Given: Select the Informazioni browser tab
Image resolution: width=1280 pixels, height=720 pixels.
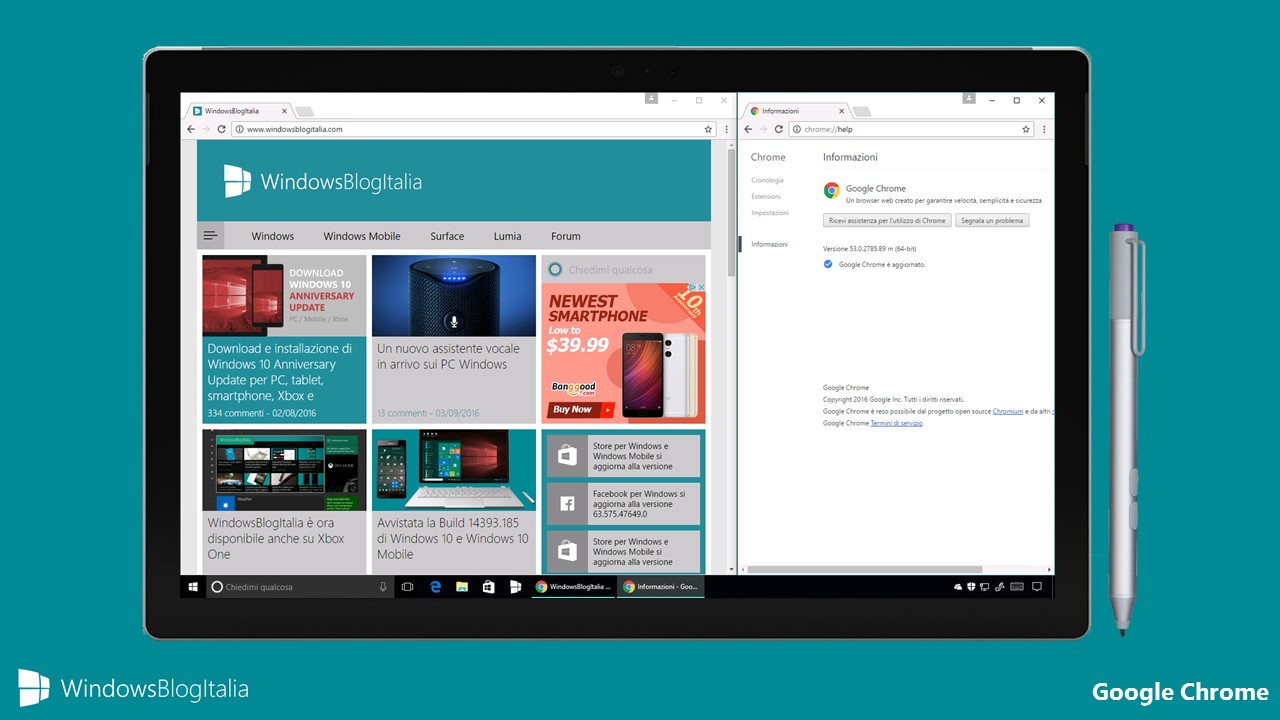Looking at the screenshot, I should coord(798,111).
